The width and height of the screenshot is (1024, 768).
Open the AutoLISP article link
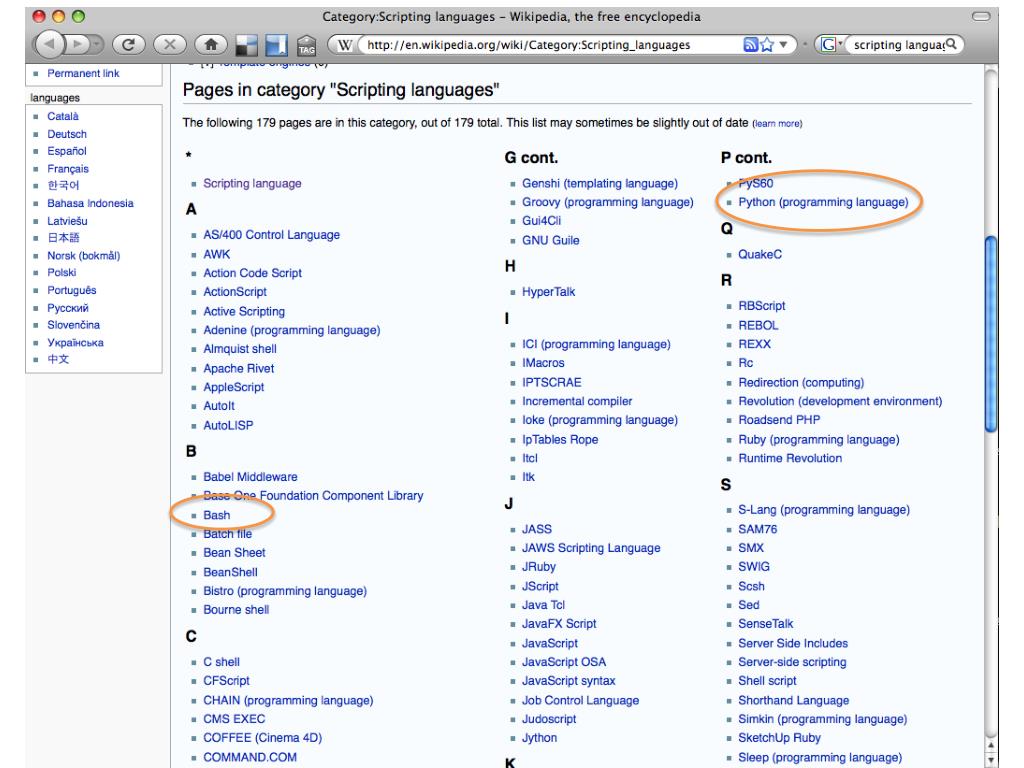[228, 425]
